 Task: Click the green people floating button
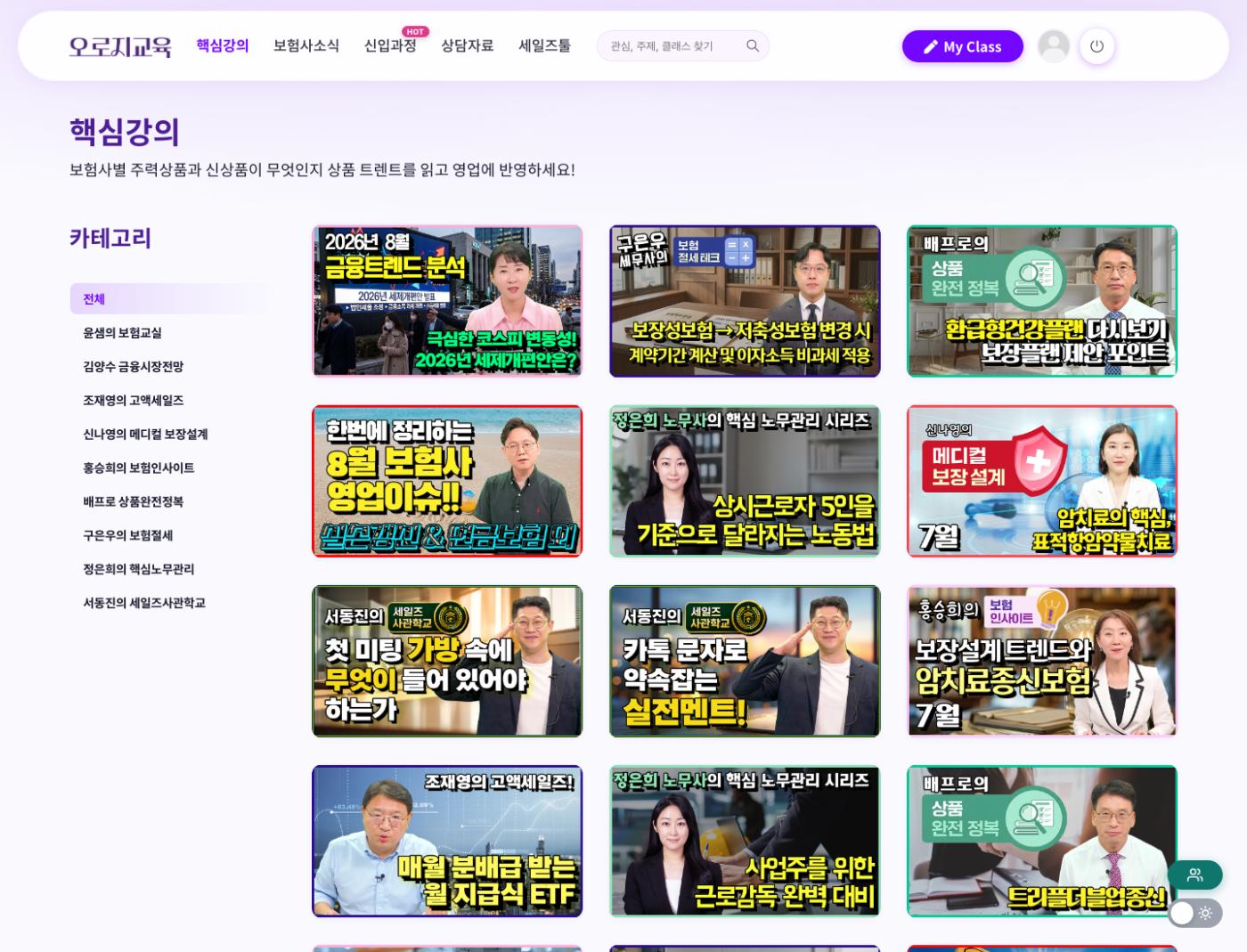[1194, 875]
